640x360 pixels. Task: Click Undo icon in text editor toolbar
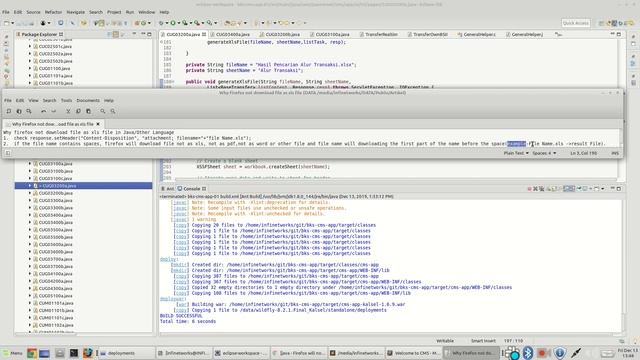[43, 111]
